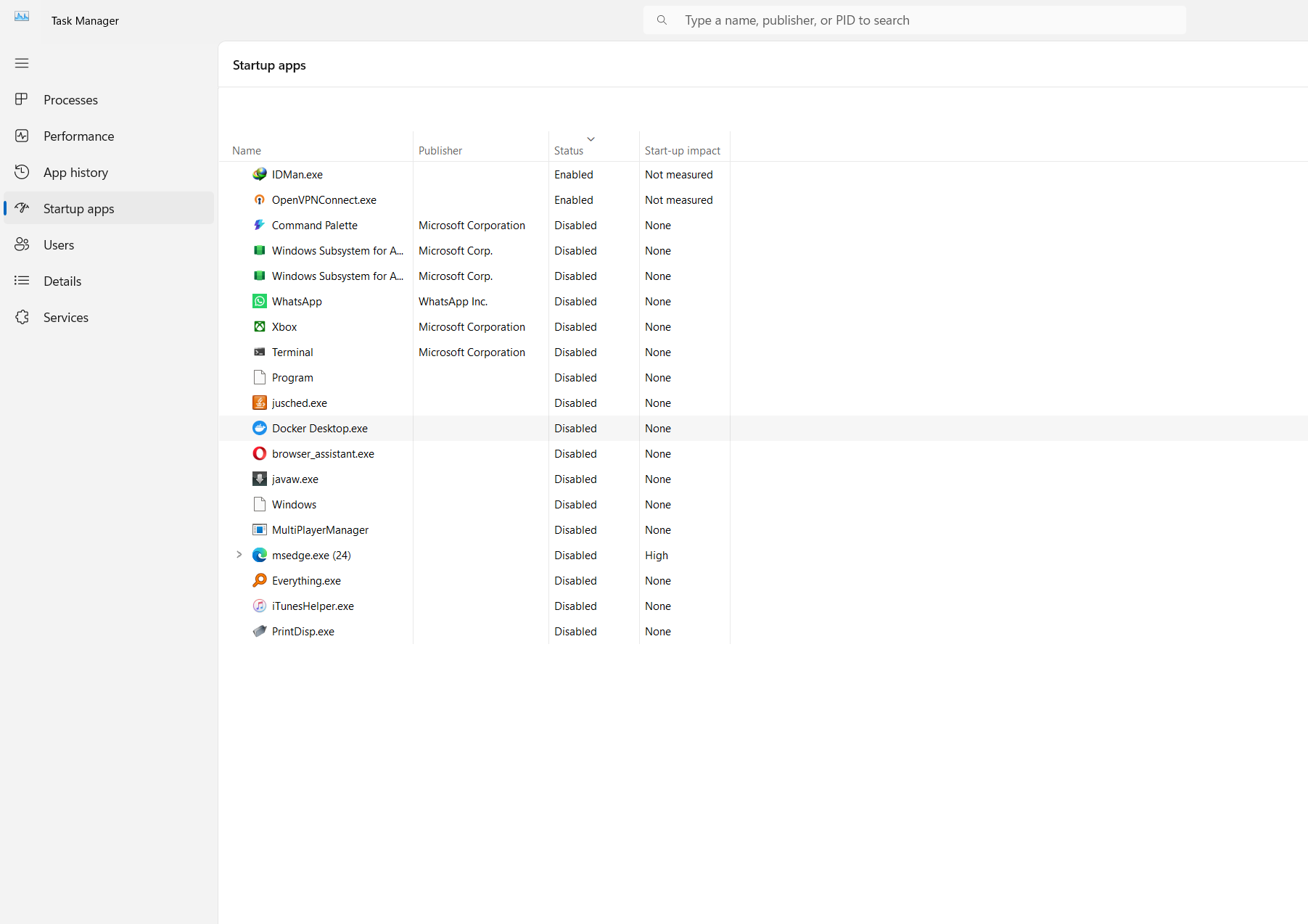Click the Terminal app icon
1308x924 pixels.
(260, 352)
